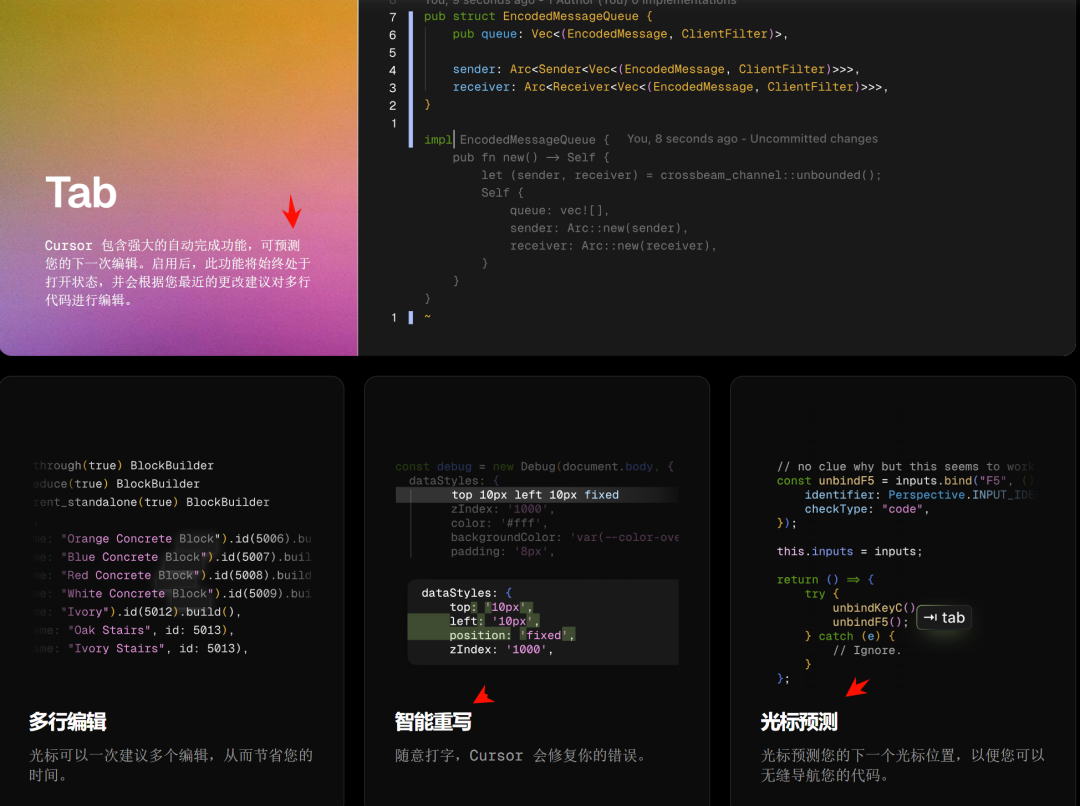Click the "} catch (e) {" line
This screenshot has height=806, width=1080.
point(849,636)
